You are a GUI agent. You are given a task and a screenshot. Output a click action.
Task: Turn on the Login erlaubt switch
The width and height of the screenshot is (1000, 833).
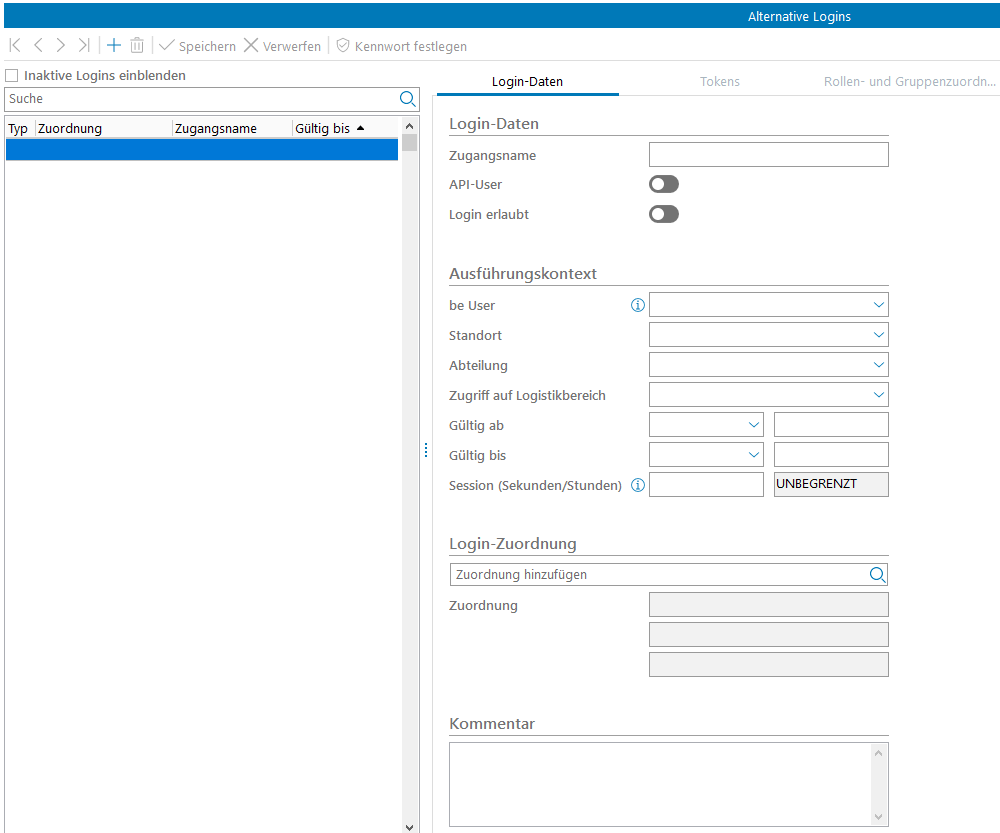[664, 214]
